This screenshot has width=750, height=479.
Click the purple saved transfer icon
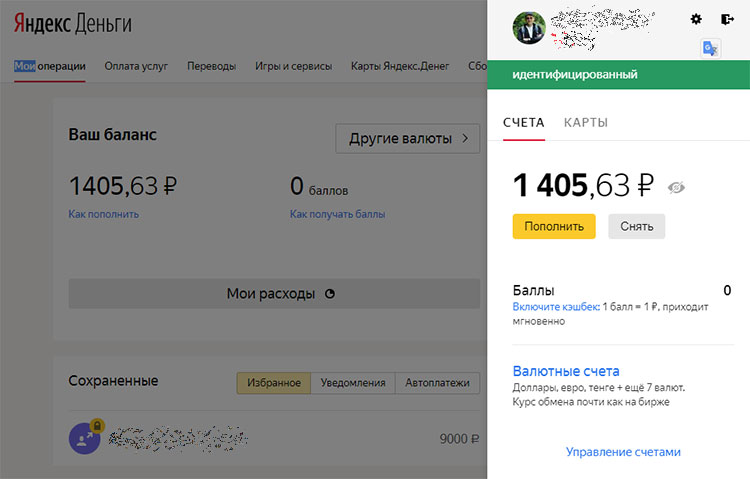(x=85, y=438)
